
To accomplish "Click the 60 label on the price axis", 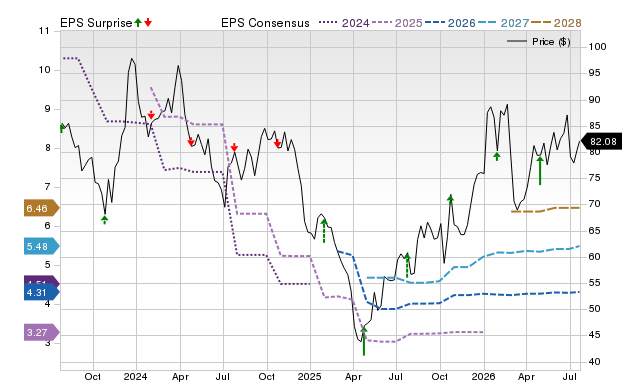I will [594, 257].
